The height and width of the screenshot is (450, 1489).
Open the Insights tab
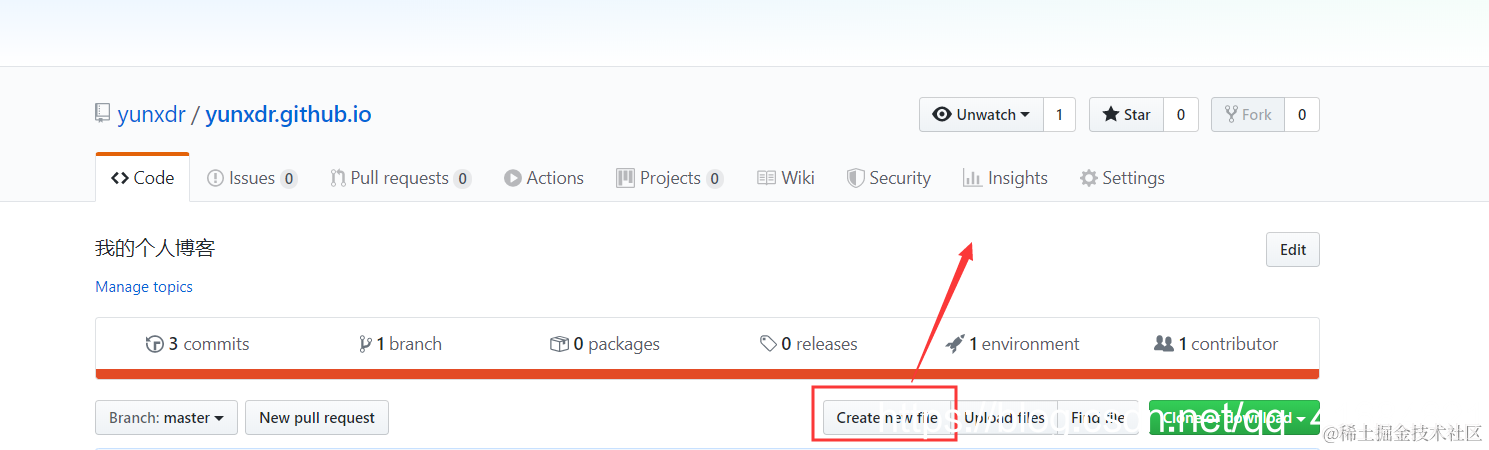tap(1005, 178)
